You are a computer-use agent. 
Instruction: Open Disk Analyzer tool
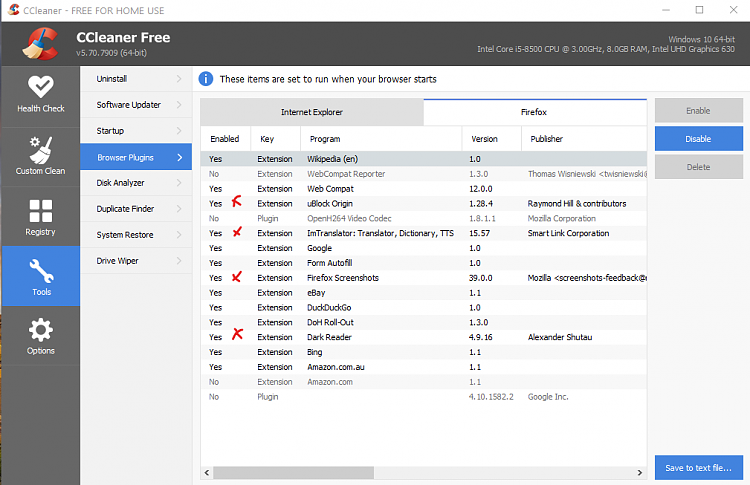point(136,183)
